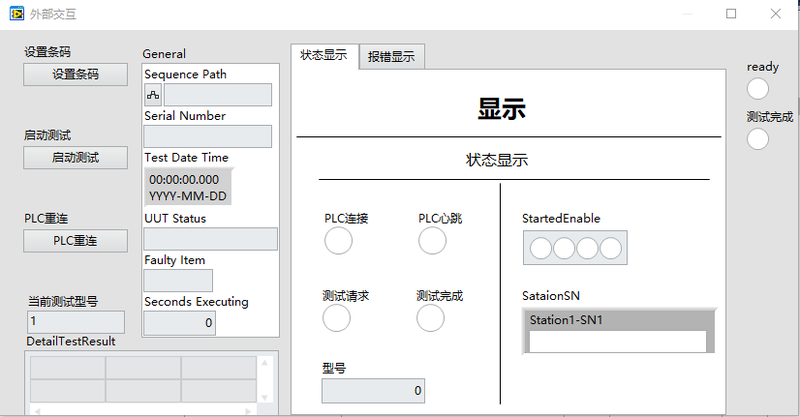800x417 pixels.
Task: Click the LabVIEW icon in title bar
Action: [x=17, y=14]
